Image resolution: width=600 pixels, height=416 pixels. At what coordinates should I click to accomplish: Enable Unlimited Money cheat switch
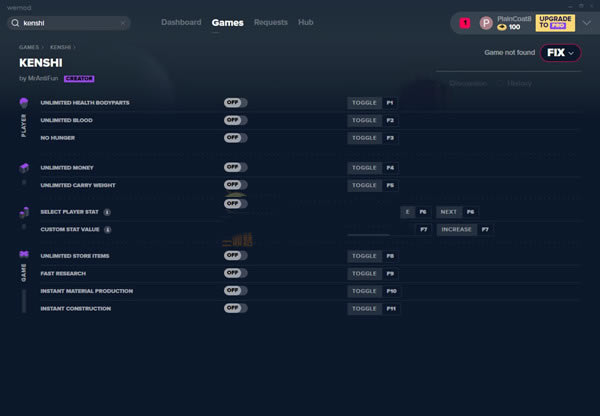point(236,167)
